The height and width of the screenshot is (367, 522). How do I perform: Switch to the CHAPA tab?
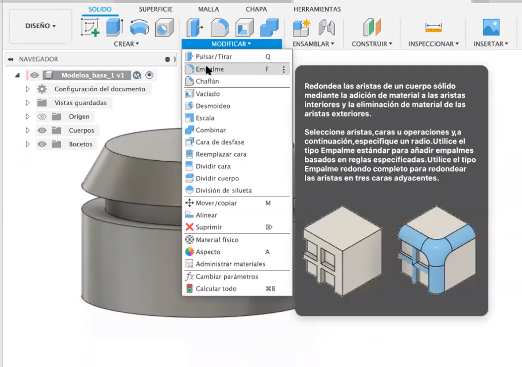256,9
